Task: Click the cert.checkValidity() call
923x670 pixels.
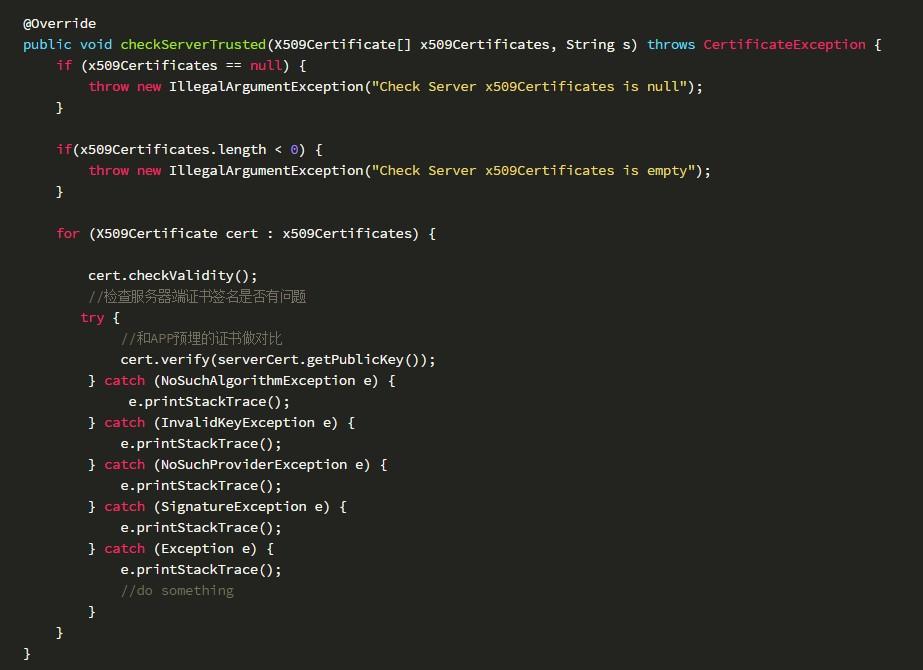Action: (172, 276)
